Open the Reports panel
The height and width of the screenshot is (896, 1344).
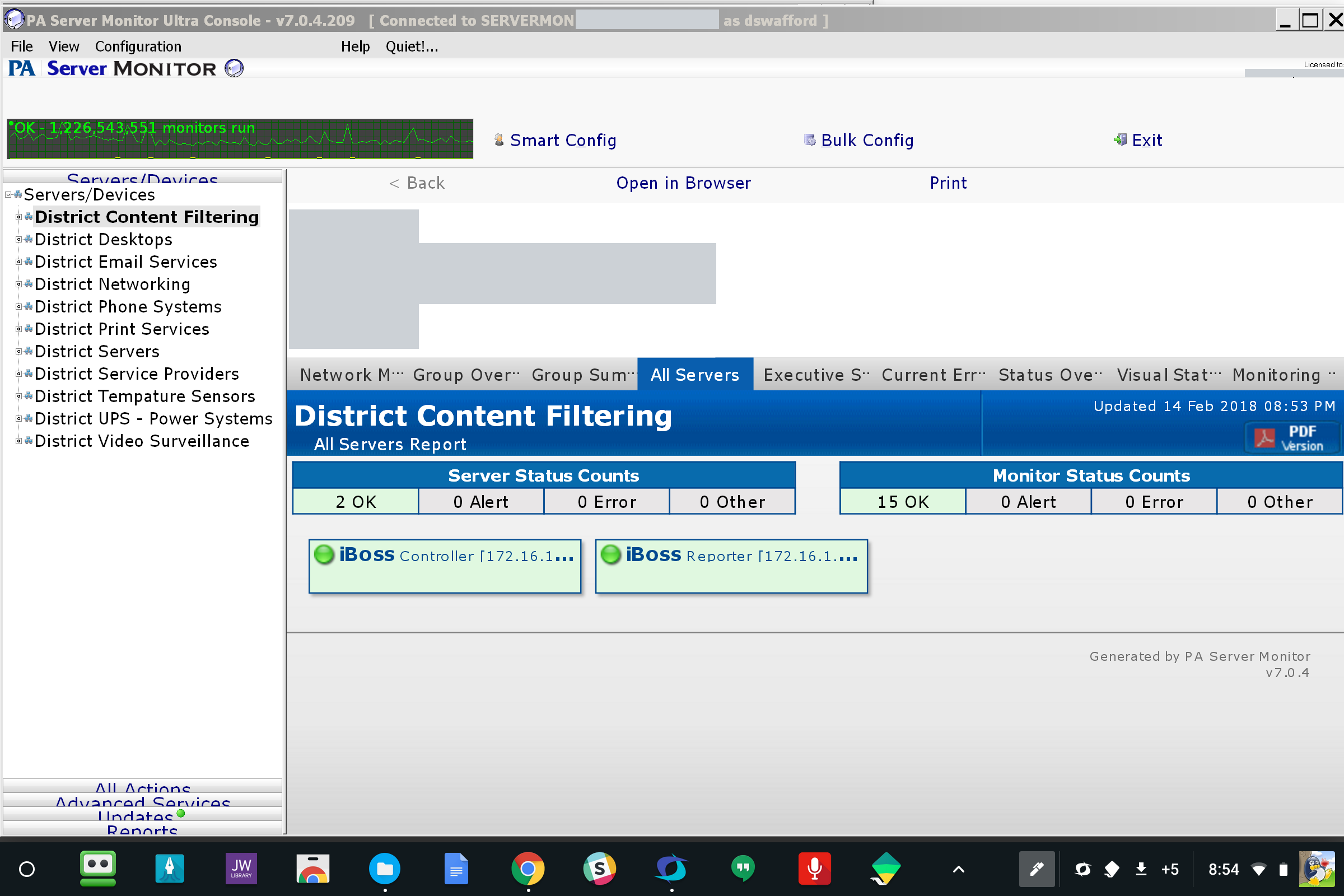coord(142,828)
